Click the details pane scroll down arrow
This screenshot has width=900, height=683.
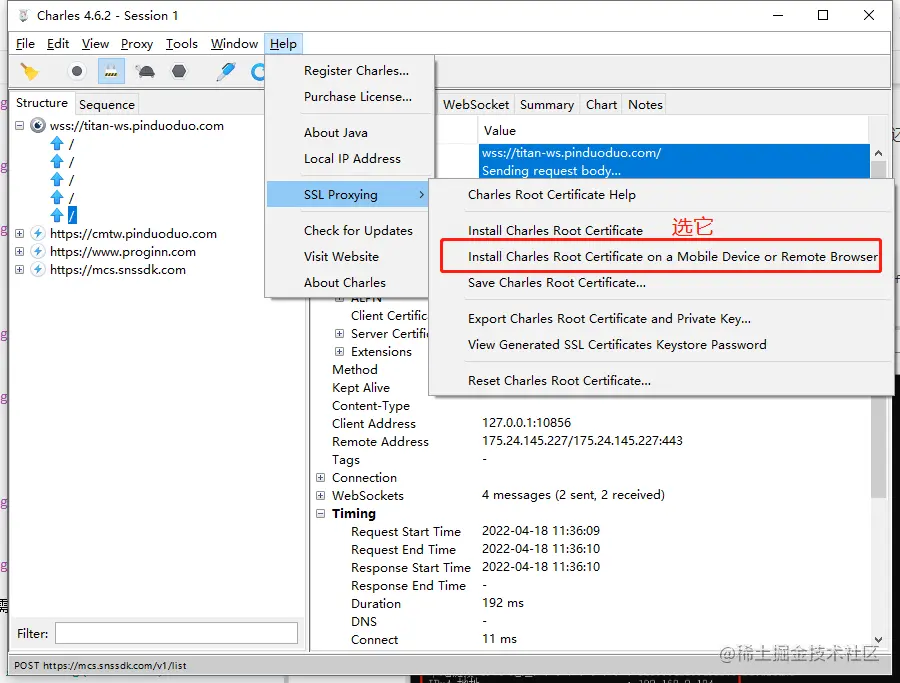[x=878, y=639]
